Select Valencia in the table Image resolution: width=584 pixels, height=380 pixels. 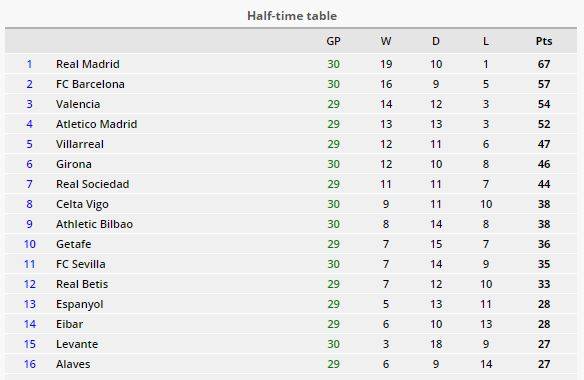click(78, 104)
